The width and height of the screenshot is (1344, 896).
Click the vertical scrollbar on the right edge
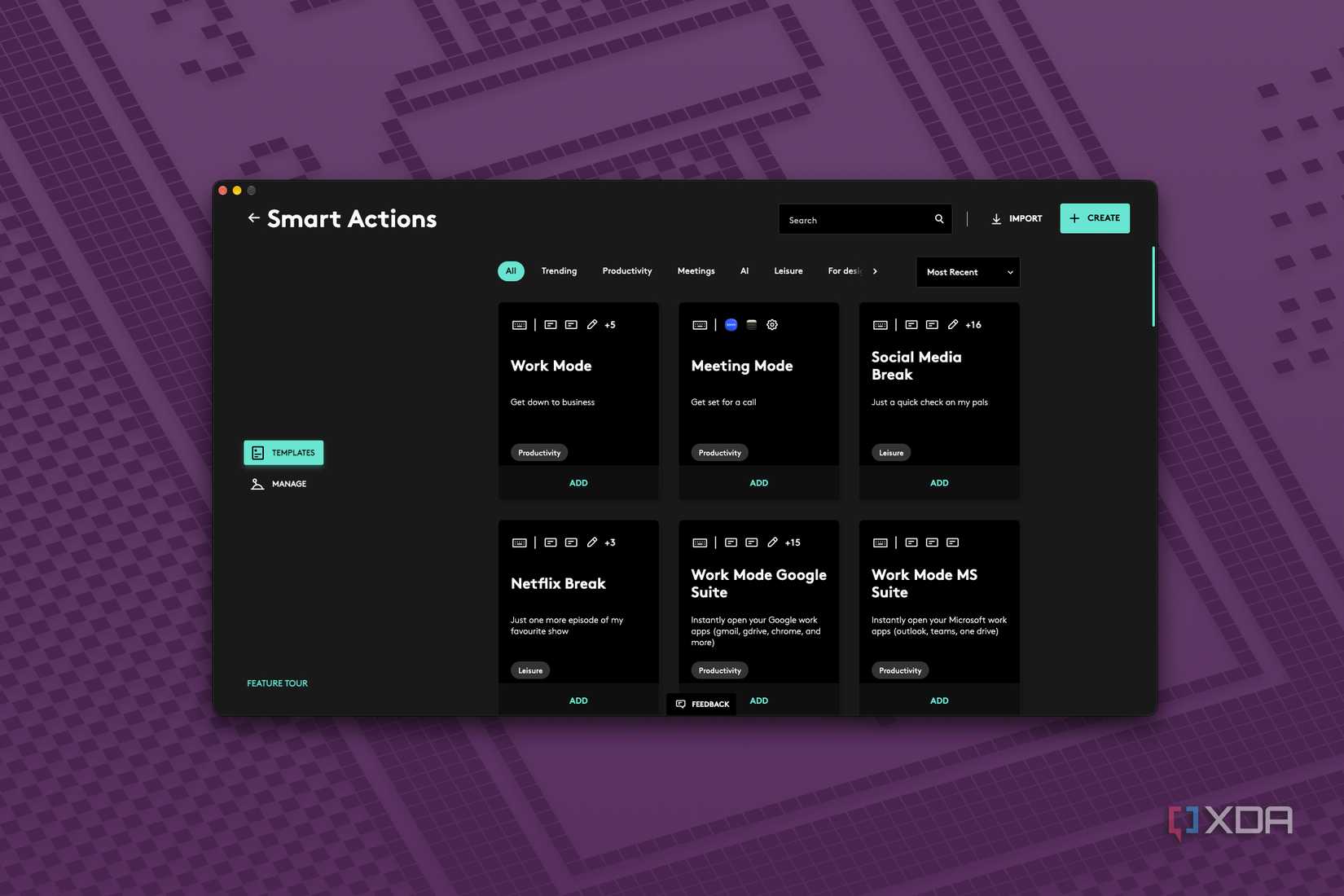1153,287
